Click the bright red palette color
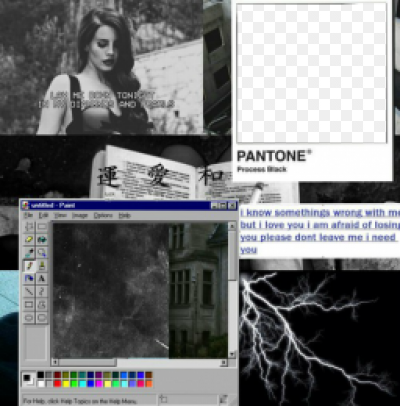 tap(58, 384)
